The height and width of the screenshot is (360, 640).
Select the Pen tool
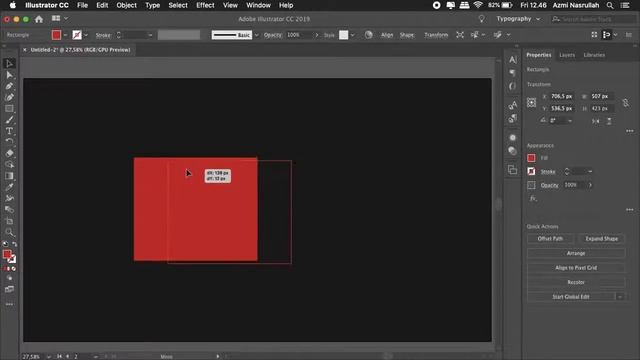point(9,86)
